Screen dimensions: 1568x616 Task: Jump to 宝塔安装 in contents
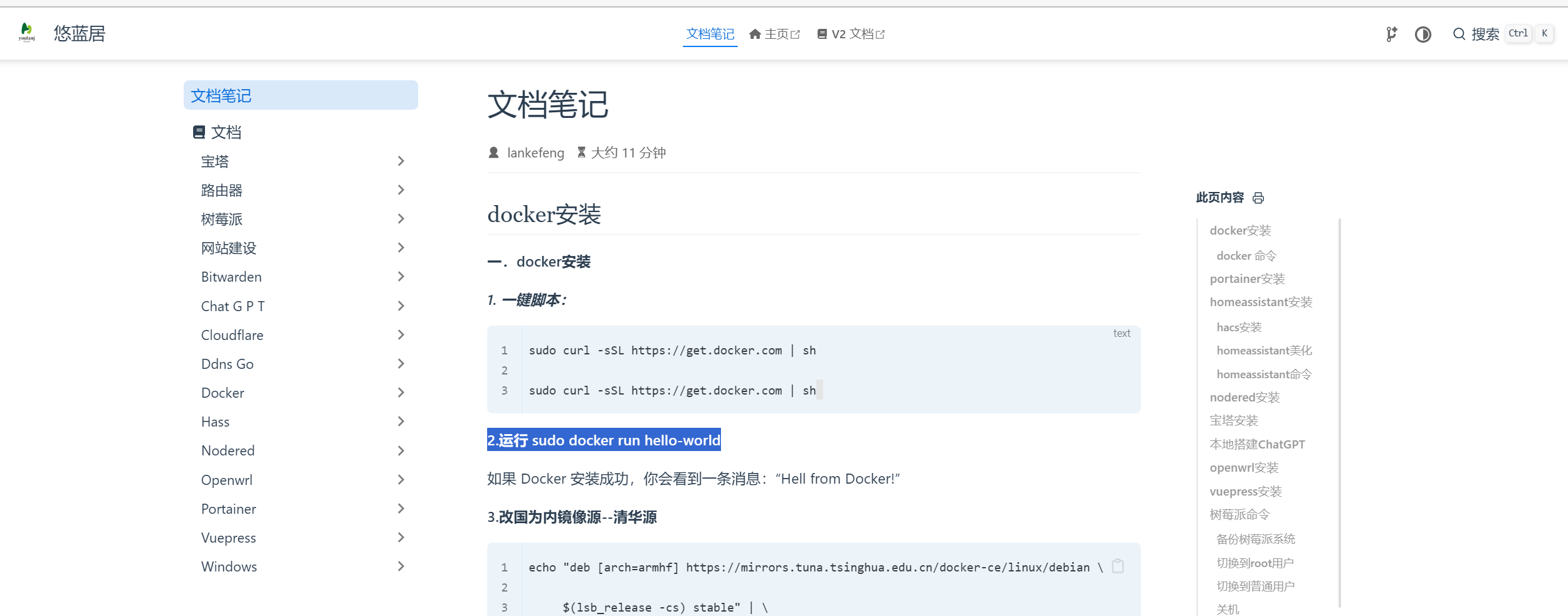coord(1234,420)
